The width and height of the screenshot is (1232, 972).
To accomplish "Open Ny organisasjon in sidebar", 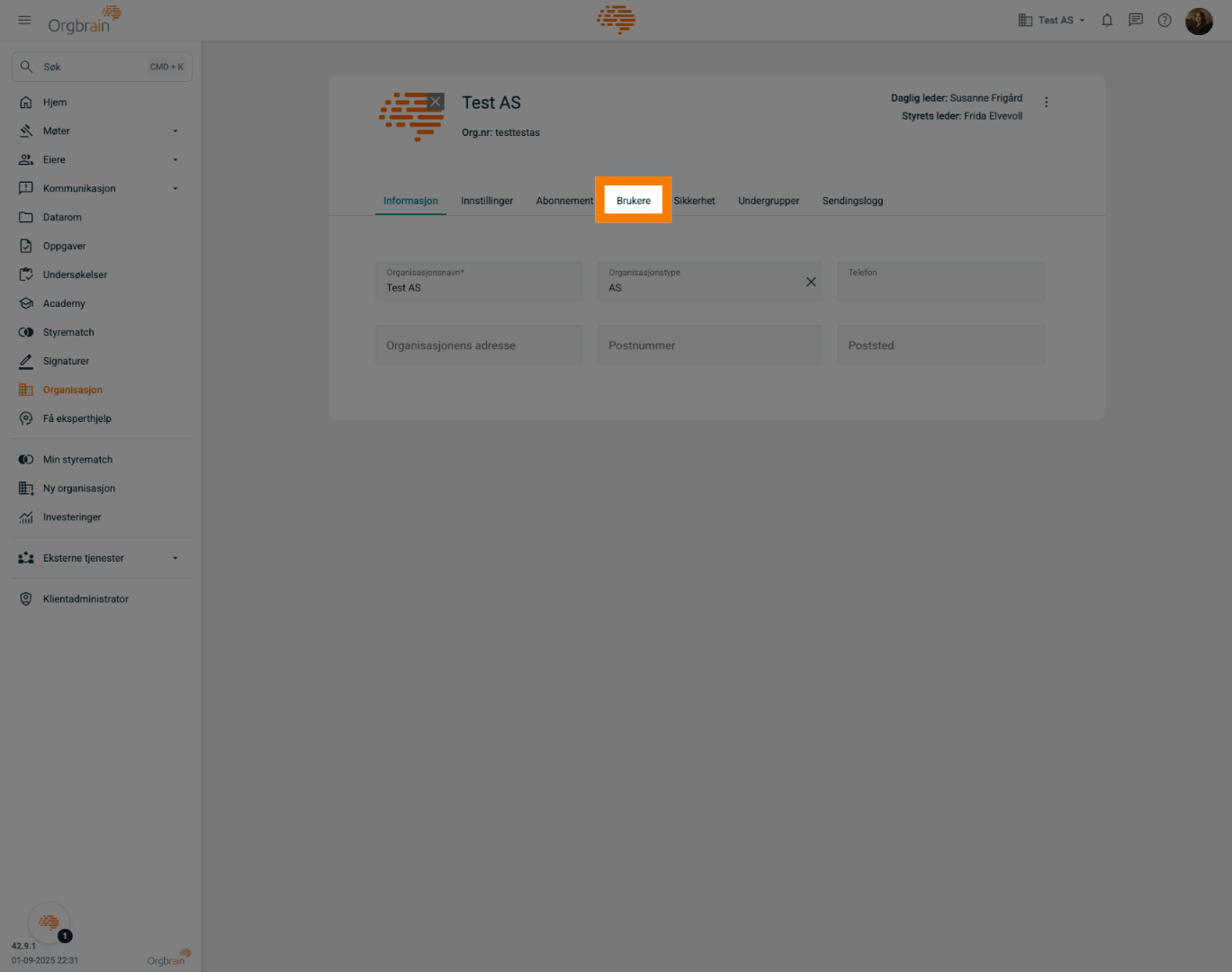I will pyautogui.click(x=101, y=489).
